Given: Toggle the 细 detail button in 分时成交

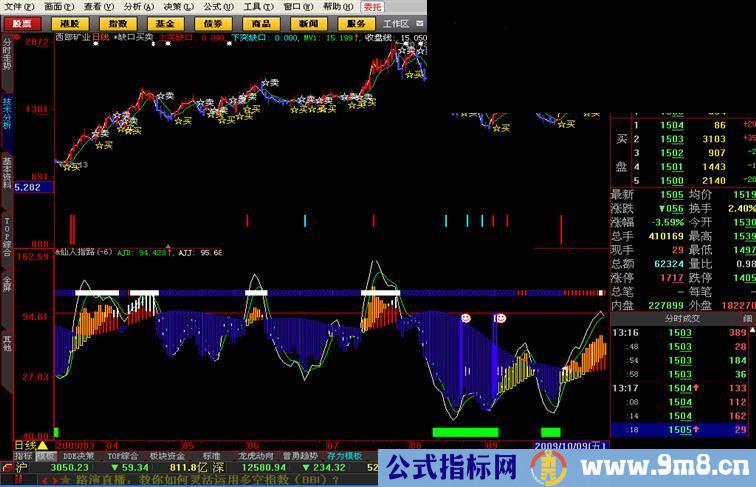Looking at the screenshot, I should click(746, 317).
